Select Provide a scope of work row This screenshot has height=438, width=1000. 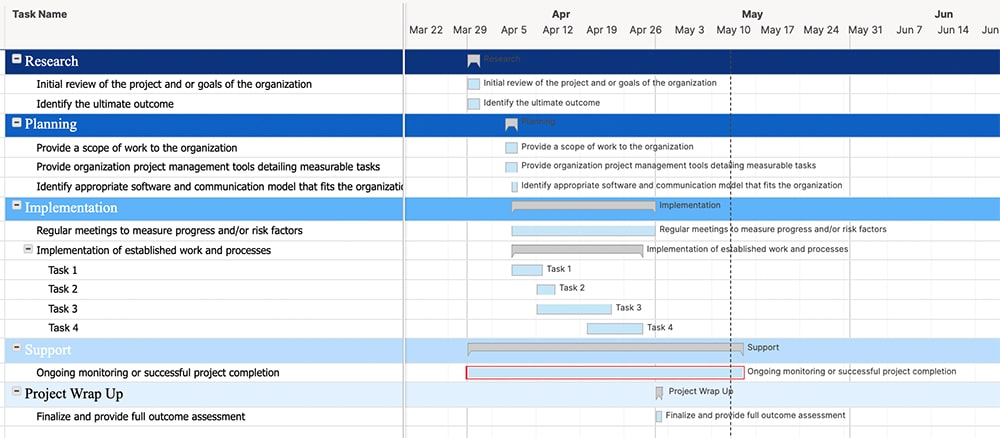point(137,148)
